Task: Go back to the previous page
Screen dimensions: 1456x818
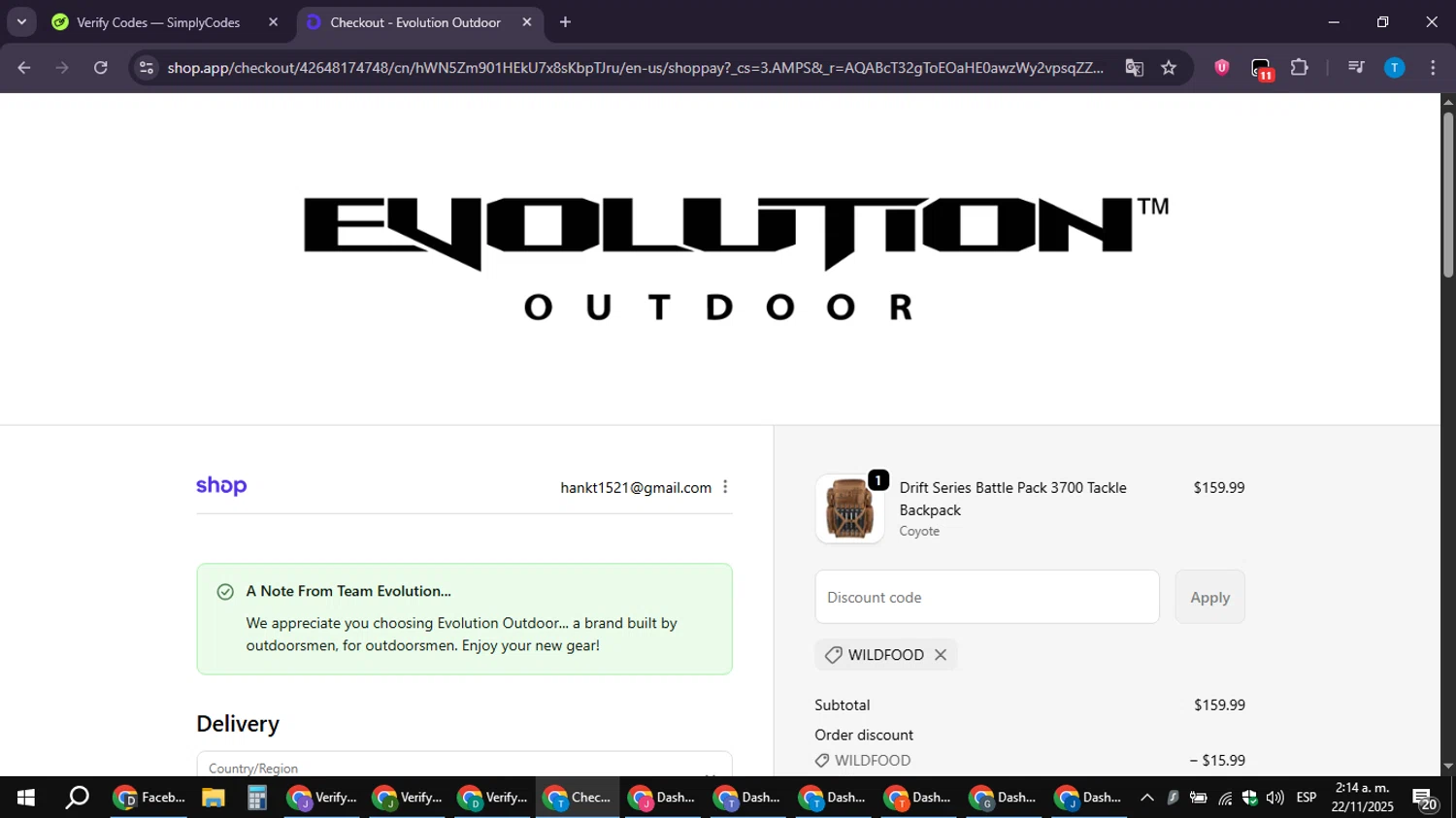Action: click(24, 68)
